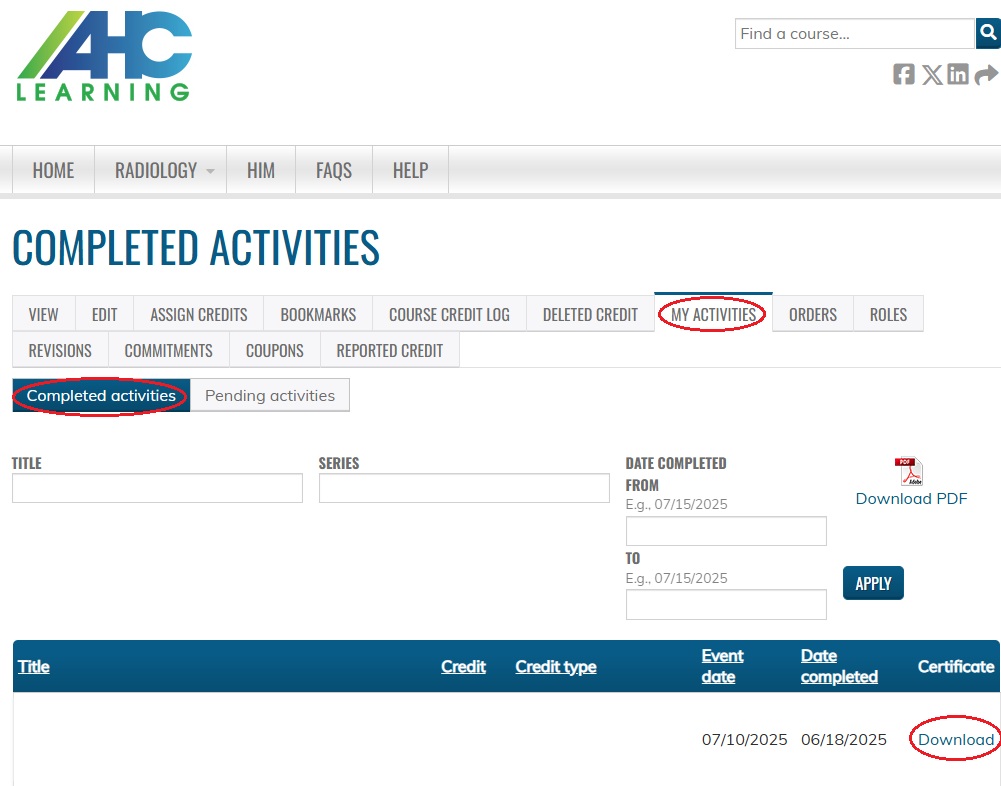
Task: Open the Facebook share icon
Action: pyautogui.click(x=904, y=74)
